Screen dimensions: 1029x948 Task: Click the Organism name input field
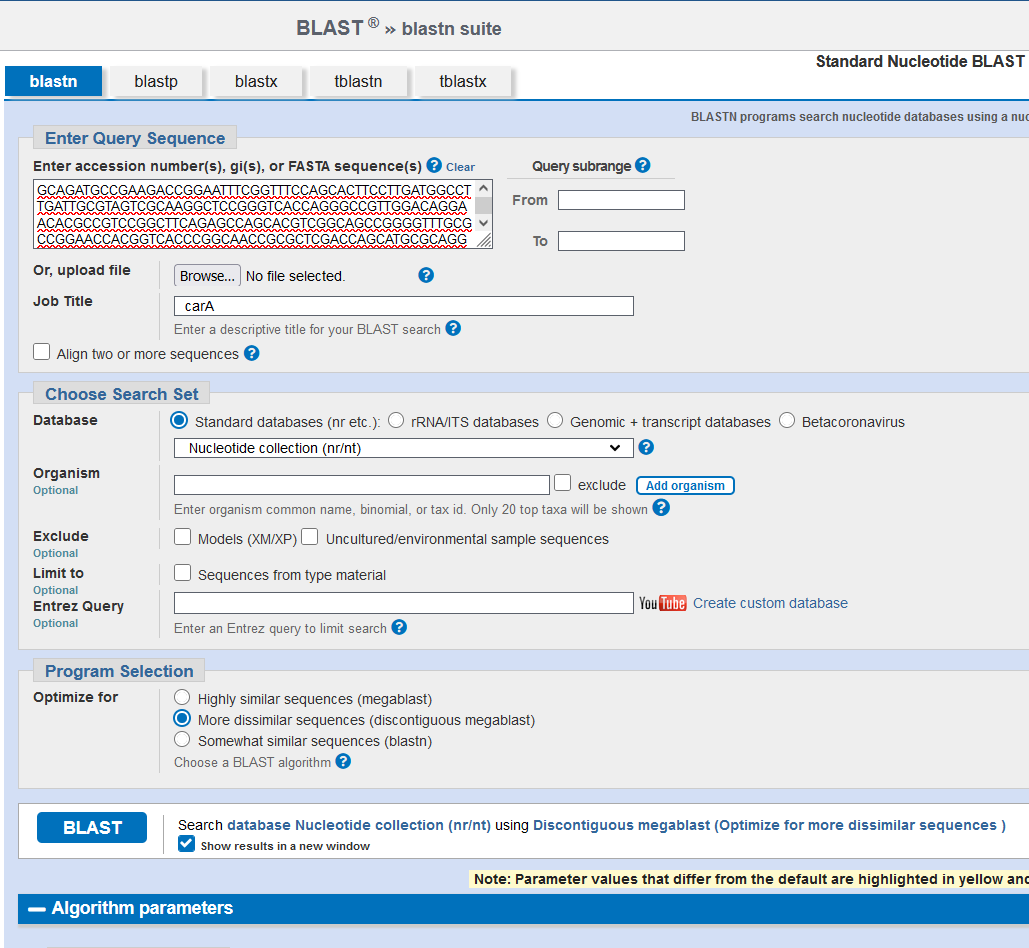(x=361, y=485)
